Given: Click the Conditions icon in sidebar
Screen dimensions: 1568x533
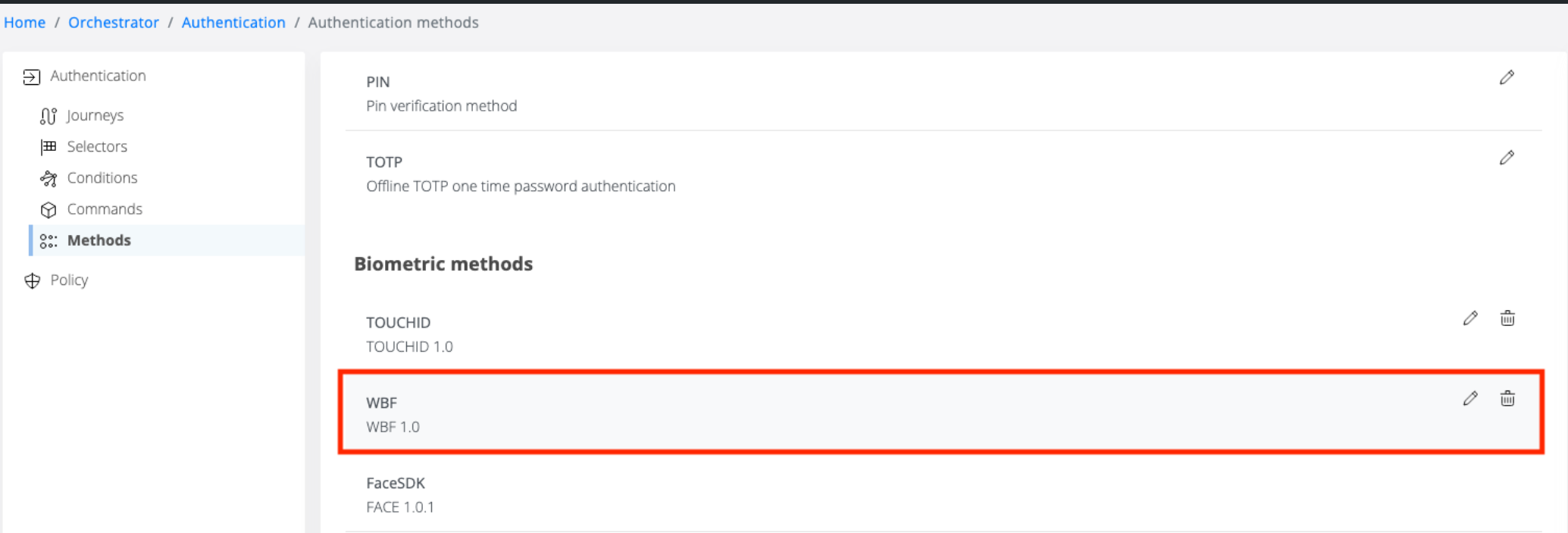Looking at the screenshot, I should click(x=49, y=178).
